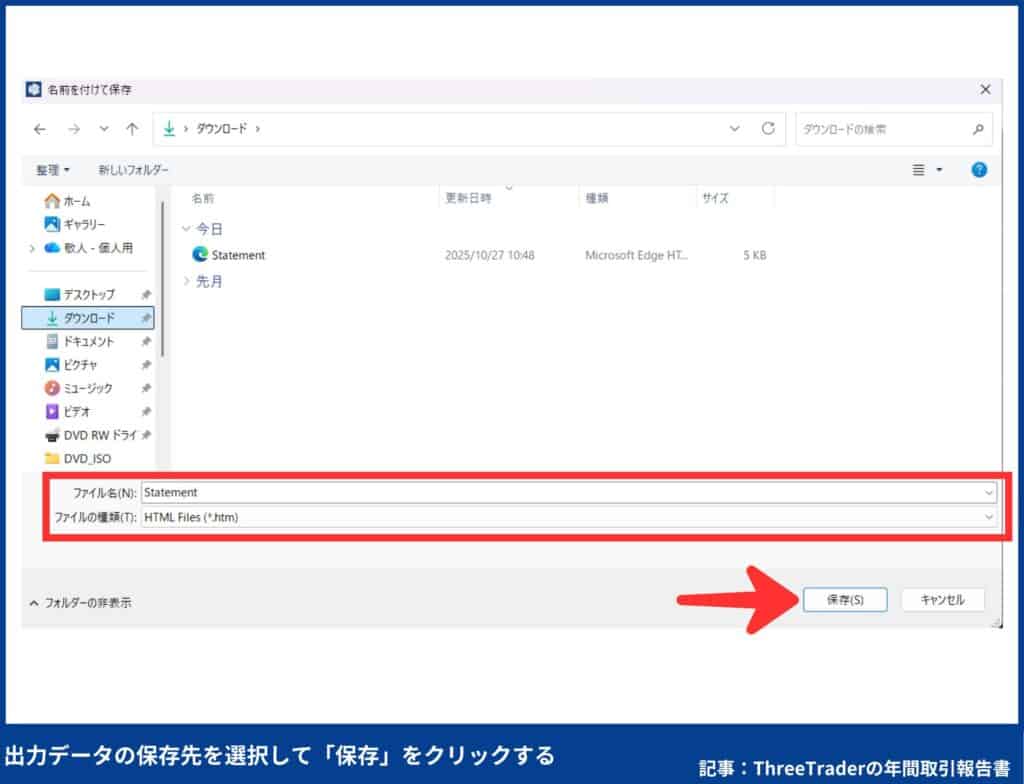Collapse the 今日 group in the file list
Image resolution: width=1024 pixels, height=784 pixels.
(187, 228)
